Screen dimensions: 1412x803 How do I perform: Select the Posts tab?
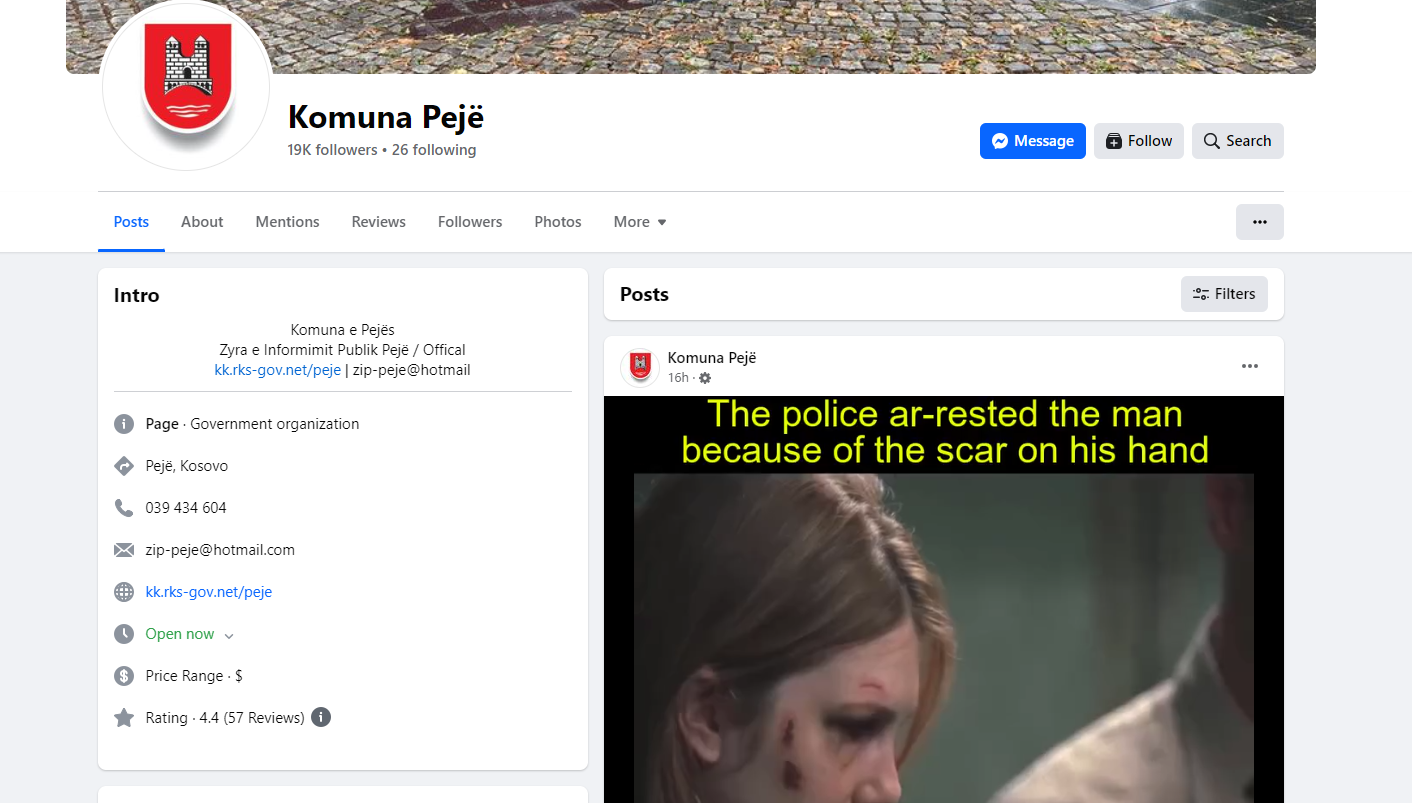(x=131, y=222)
